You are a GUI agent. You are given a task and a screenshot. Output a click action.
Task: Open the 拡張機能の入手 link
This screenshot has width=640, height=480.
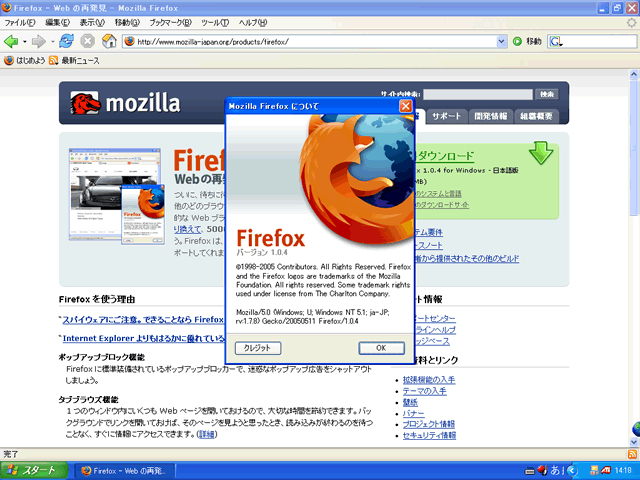coord(429,380)
